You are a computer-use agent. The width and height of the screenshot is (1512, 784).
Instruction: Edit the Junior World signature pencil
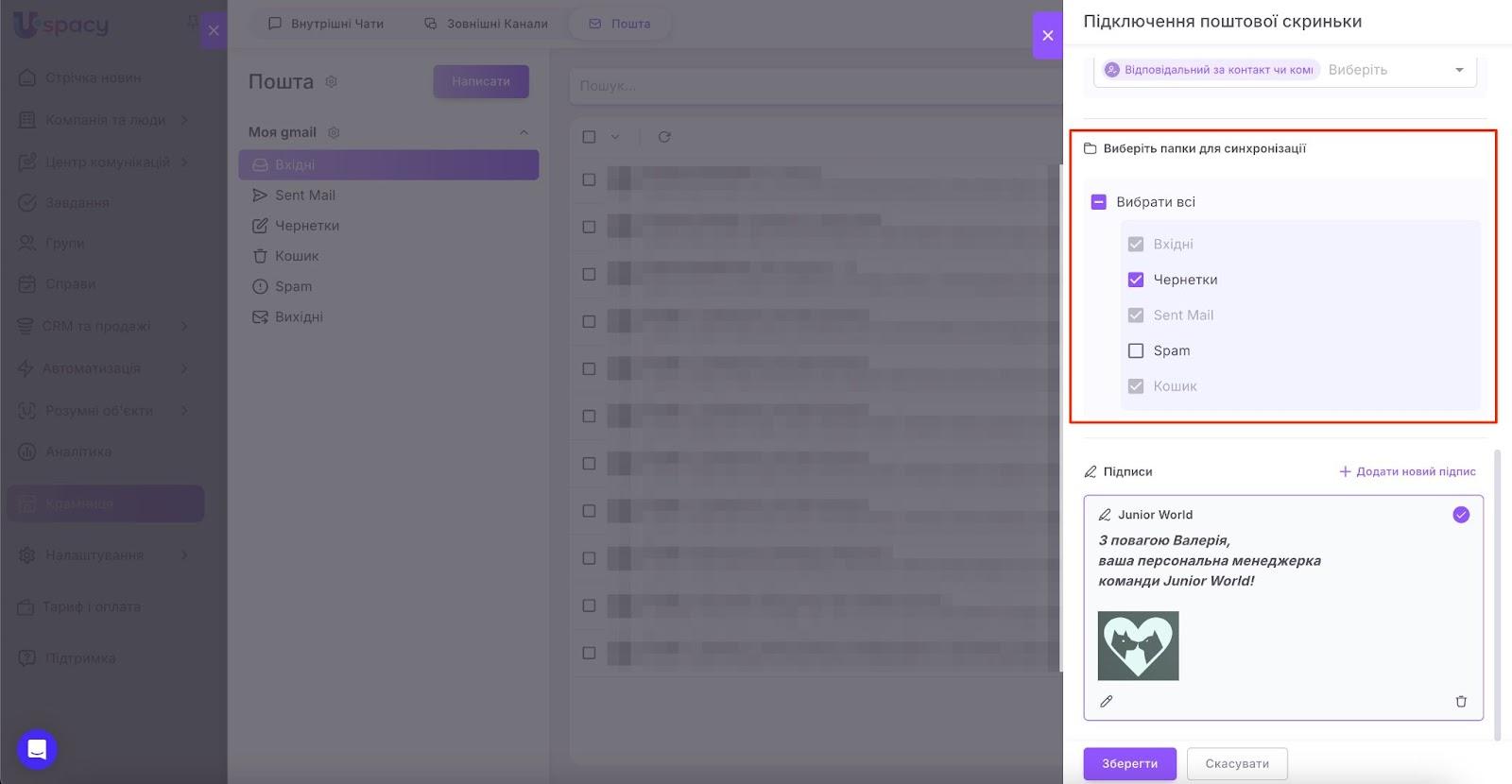(1107, 702)
